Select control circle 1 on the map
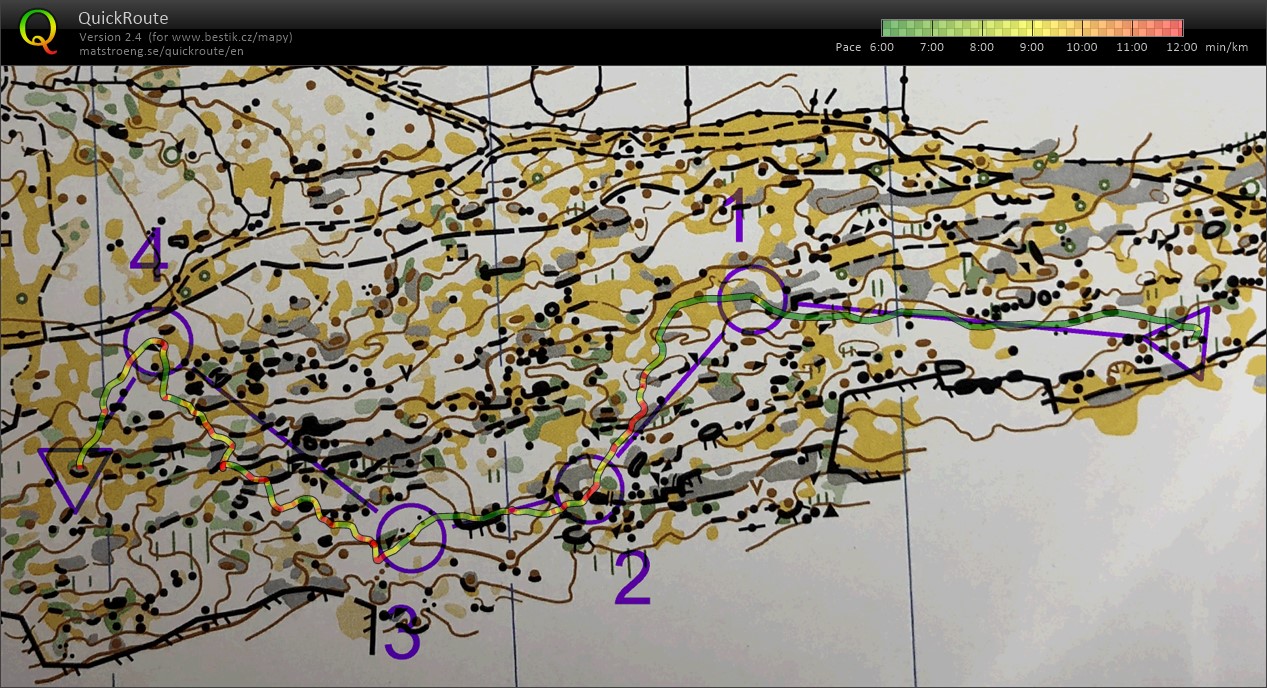The width and height of the screenshot is (1267, 688). click(752, 299)
